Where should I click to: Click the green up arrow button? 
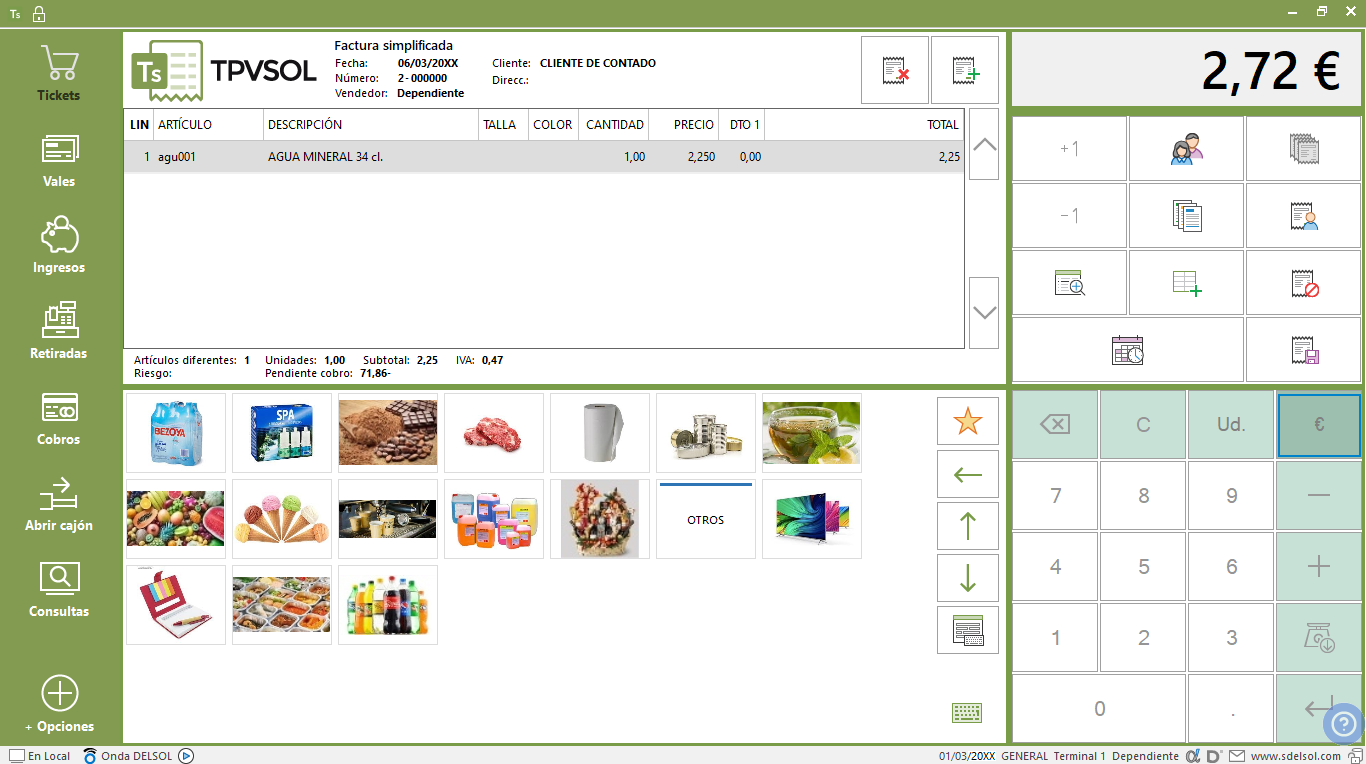point(968,526)
